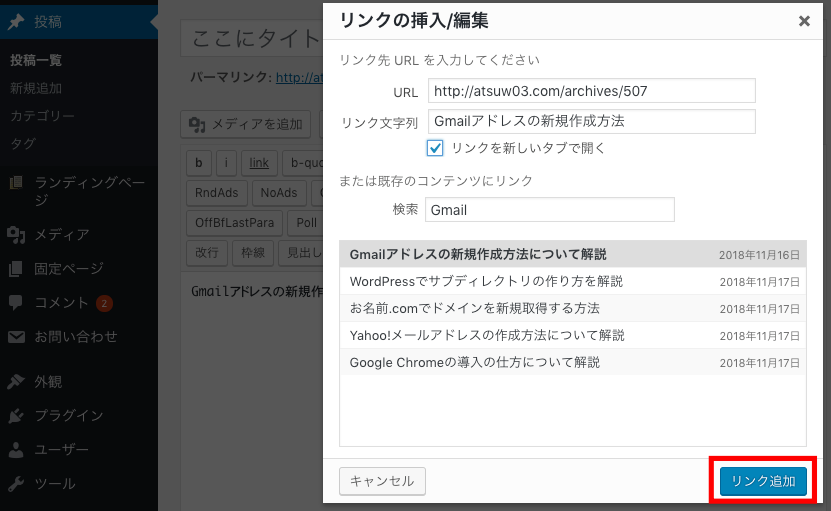Click the メディア icon in sidebar
This screenshot has width=831, height=511.
(16, 234)
